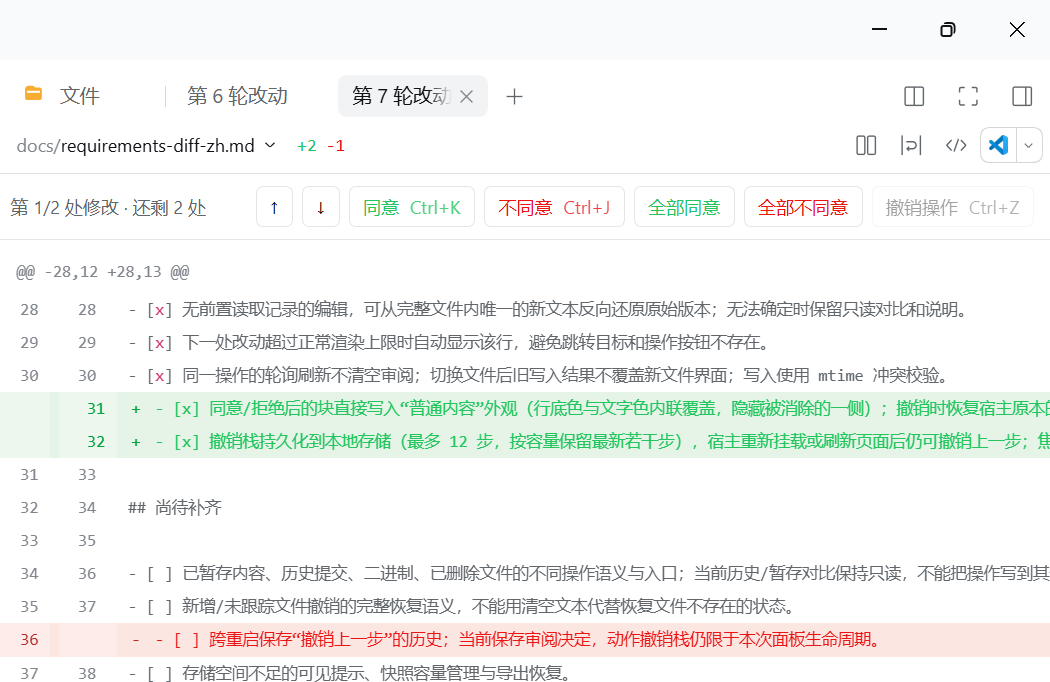
Task: Select added line 32 about 撤销栈持久化
Action: 525,441
